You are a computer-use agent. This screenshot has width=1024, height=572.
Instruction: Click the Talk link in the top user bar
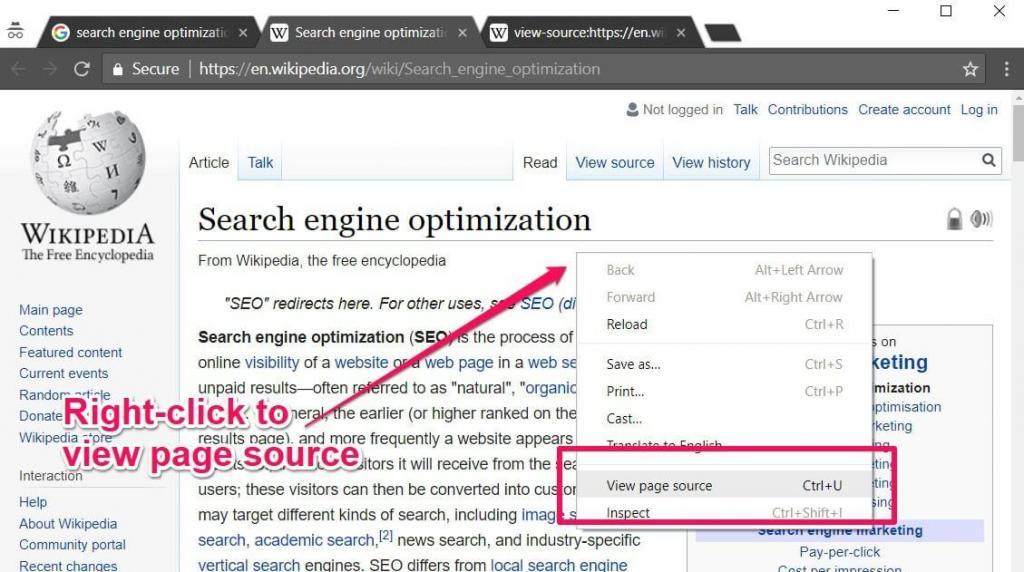tap(744, 110)
